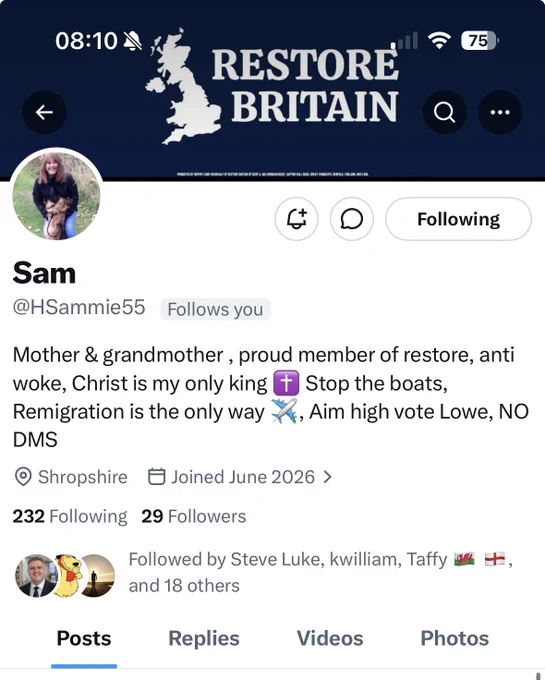Screen dimensions: 545x680
Task: Open the three-dot more options menu
Action: coord(500,112)
